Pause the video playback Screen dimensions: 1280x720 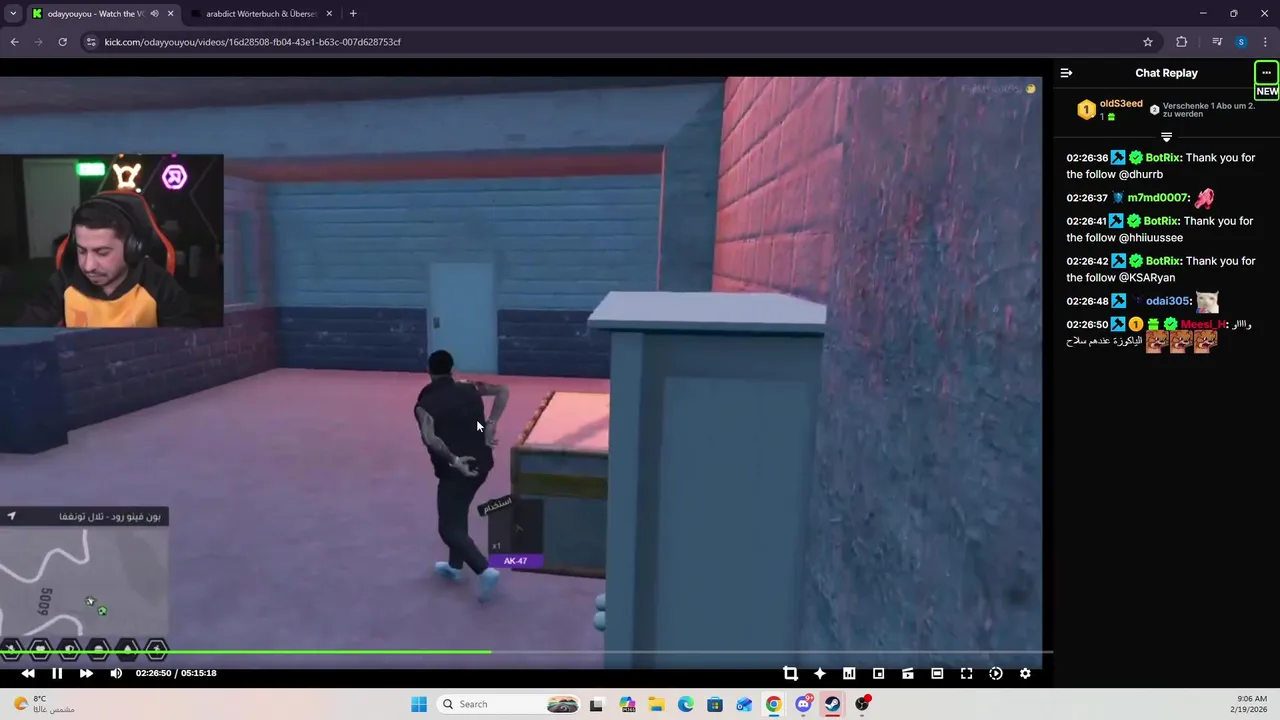[57, 673]
